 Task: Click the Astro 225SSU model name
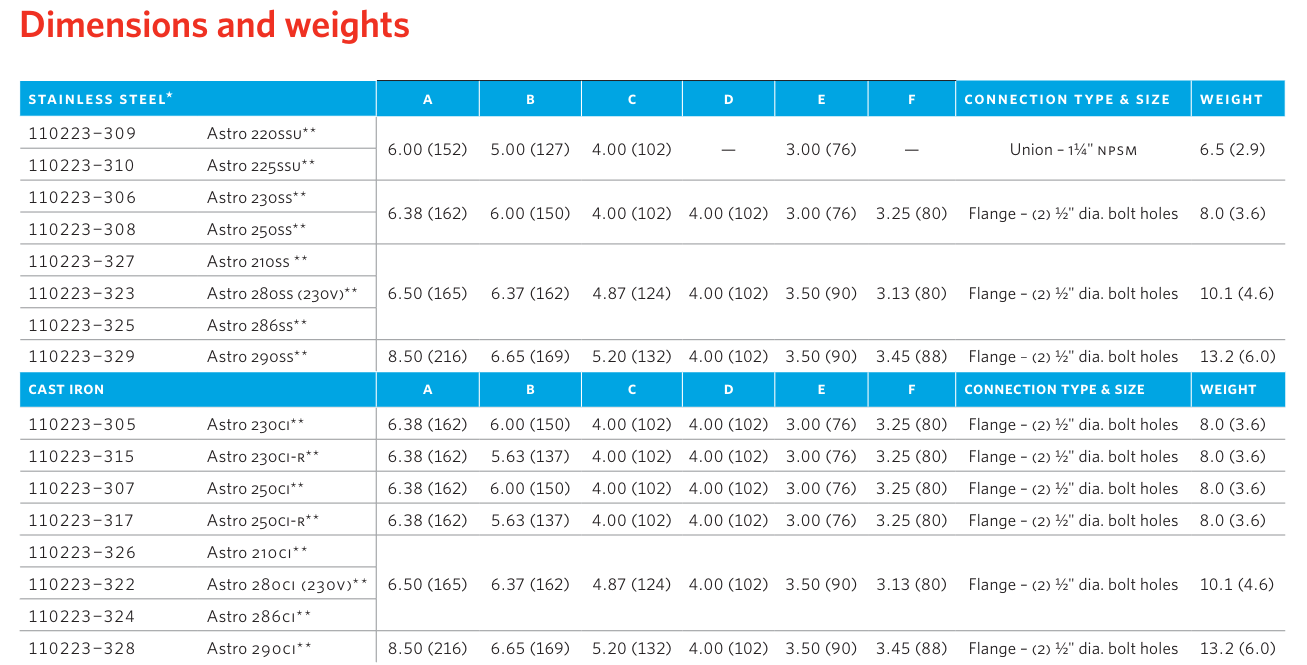tap(261, 165)
